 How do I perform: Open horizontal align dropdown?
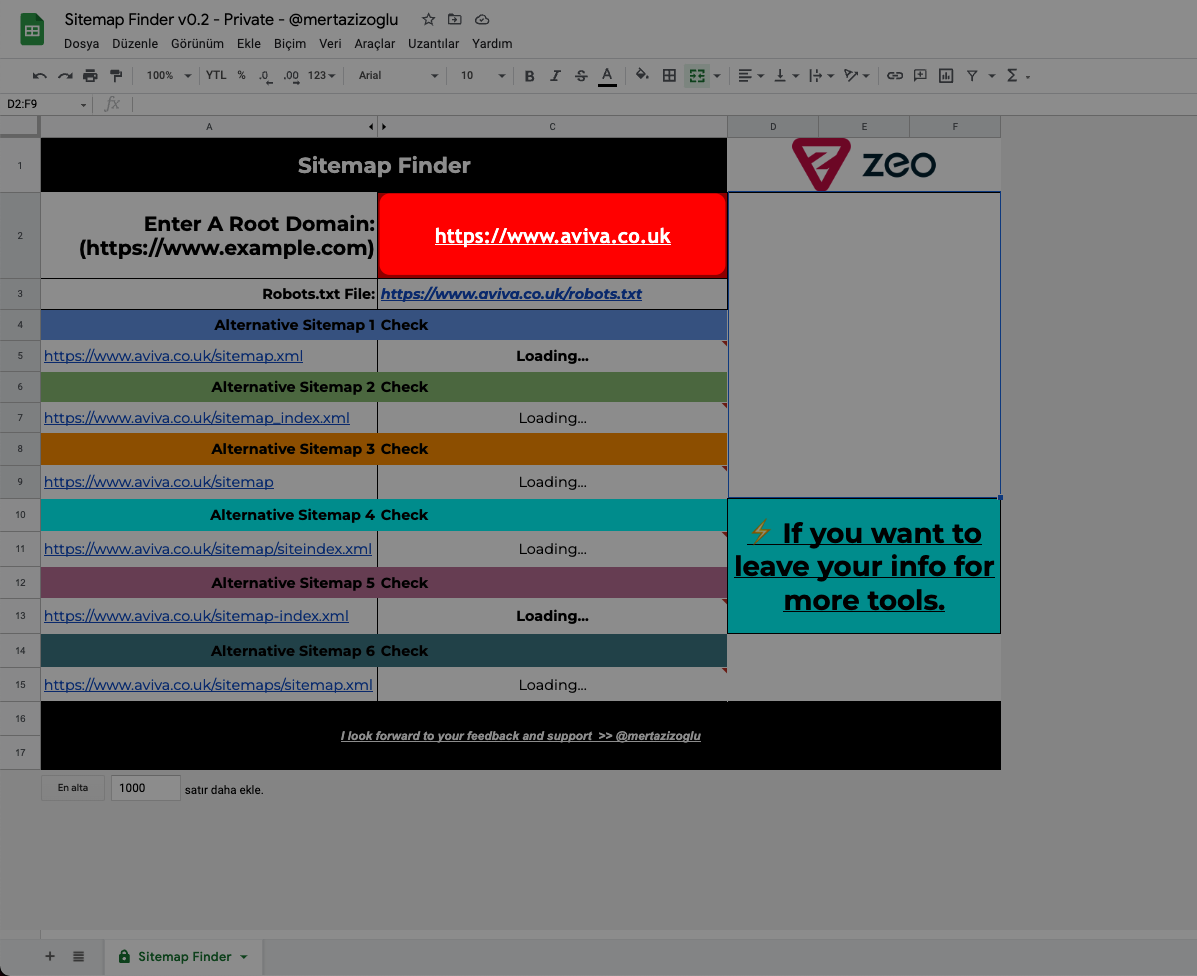coord(751,76)
